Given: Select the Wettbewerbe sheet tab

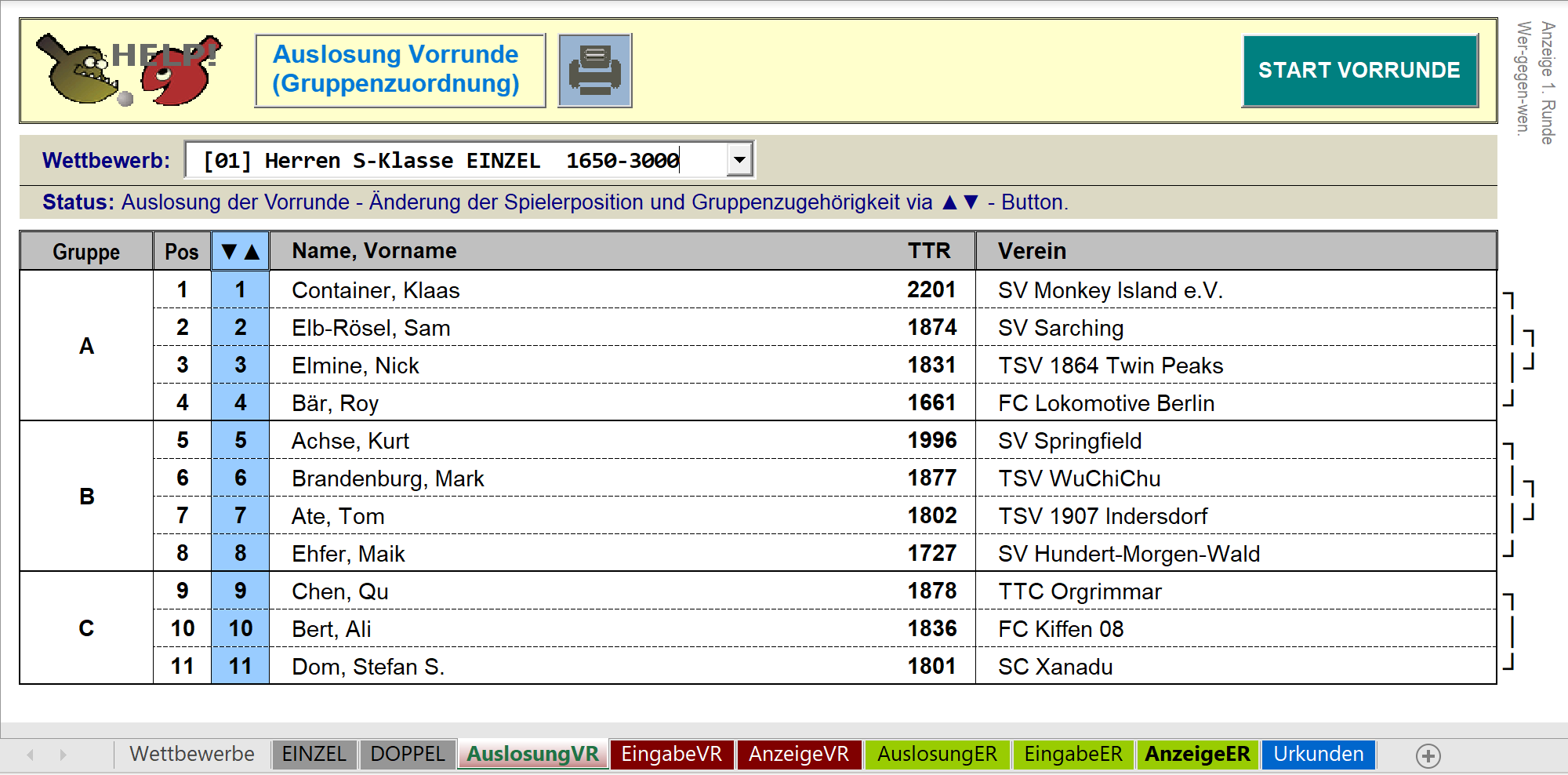Looking at the screenshot, I should [192, 755].
